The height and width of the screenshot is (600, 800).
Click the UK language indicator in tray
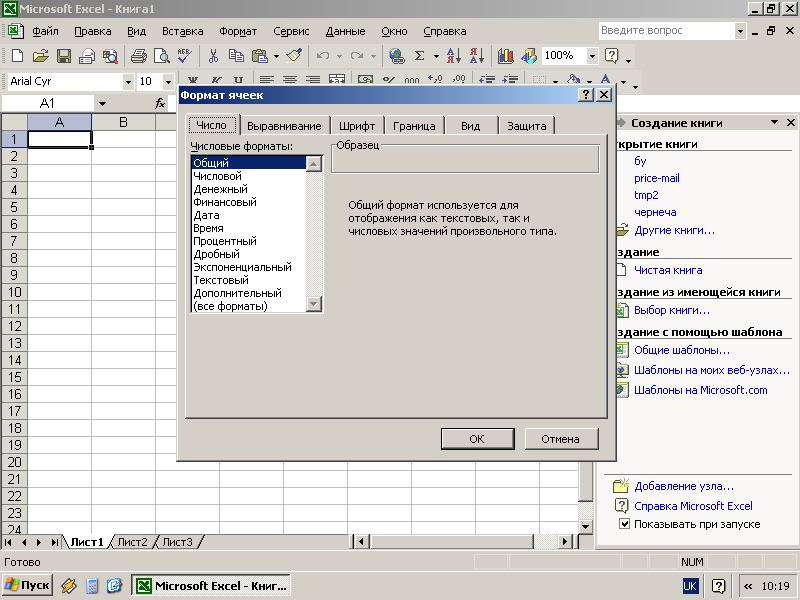690,586
